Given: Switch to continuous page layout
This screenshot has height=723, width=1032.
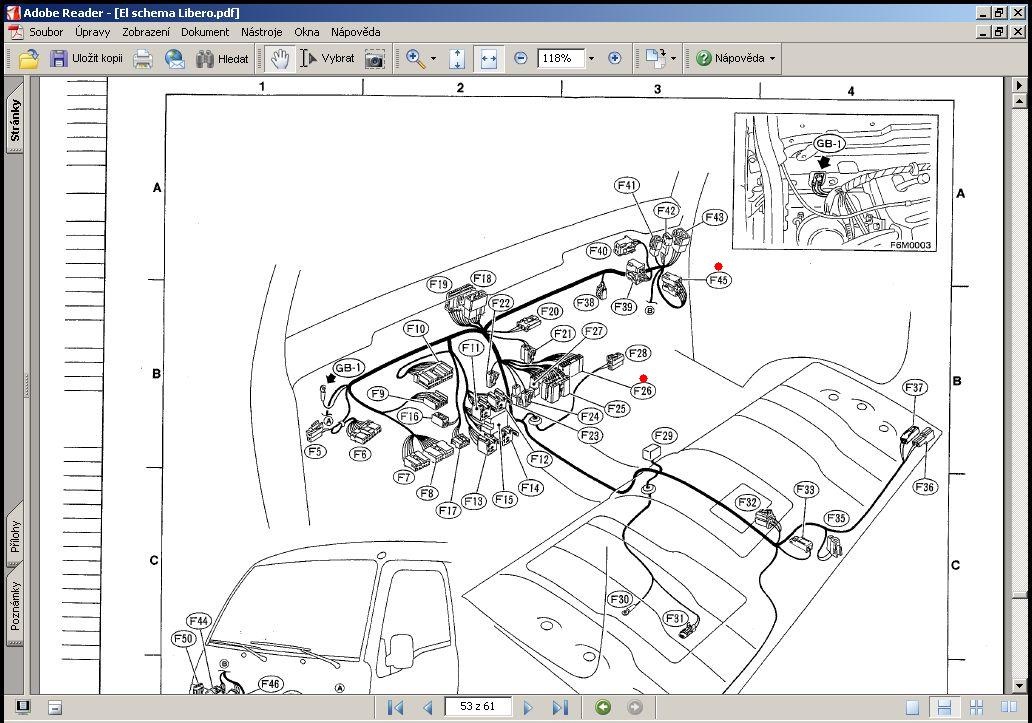Looking at the screenshot, I should tap(944, 707).
